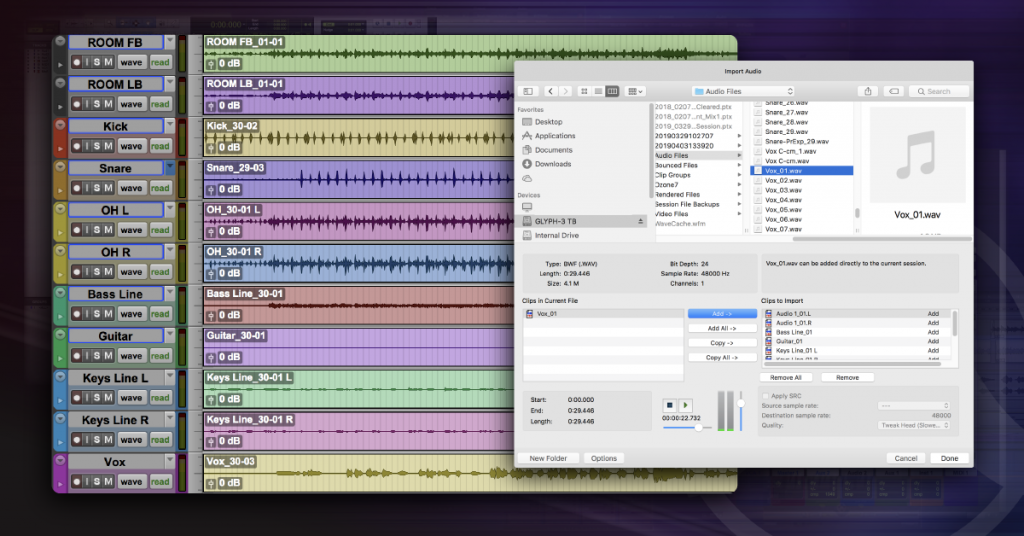Select Internal Drive under Devices
The height and width of the screenshot is (536, 1024).
click(x=556, y=236)
